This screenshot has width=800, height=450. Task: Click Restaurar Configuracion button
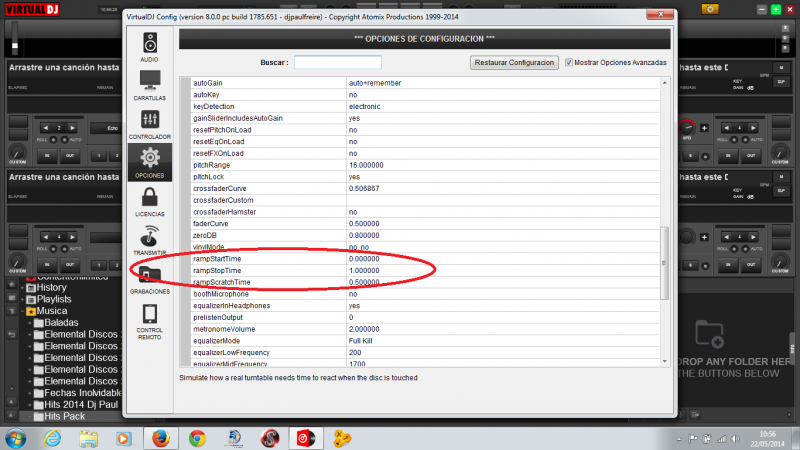[514, 62]
